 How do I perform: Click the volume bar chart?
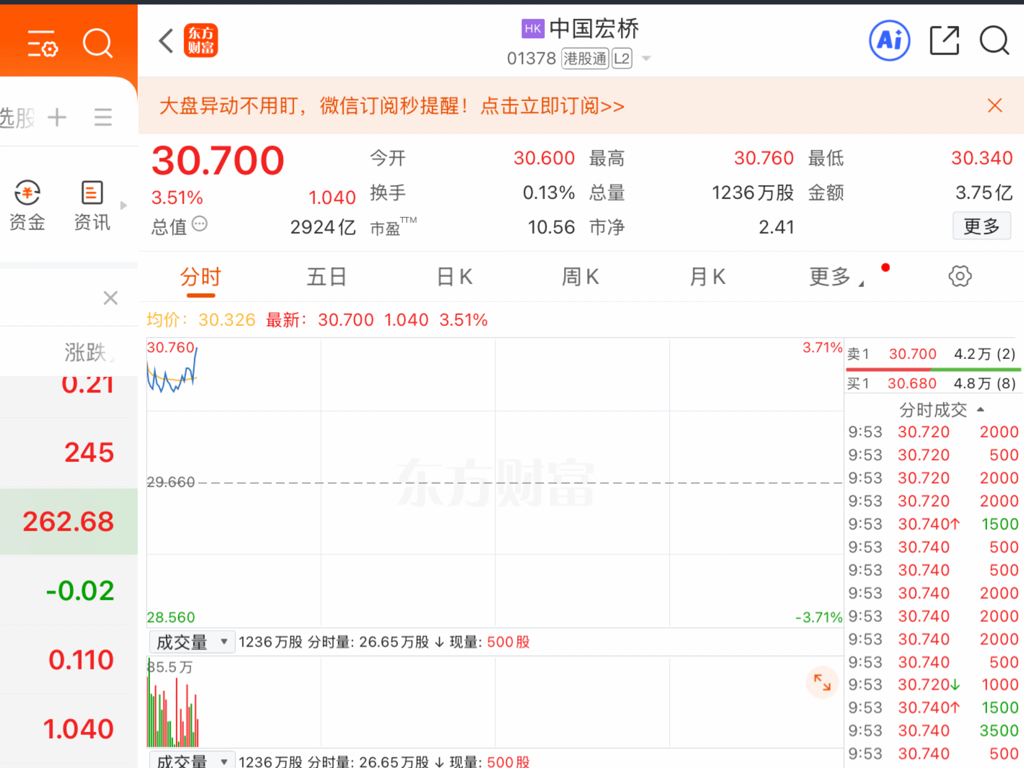[494, 702]
